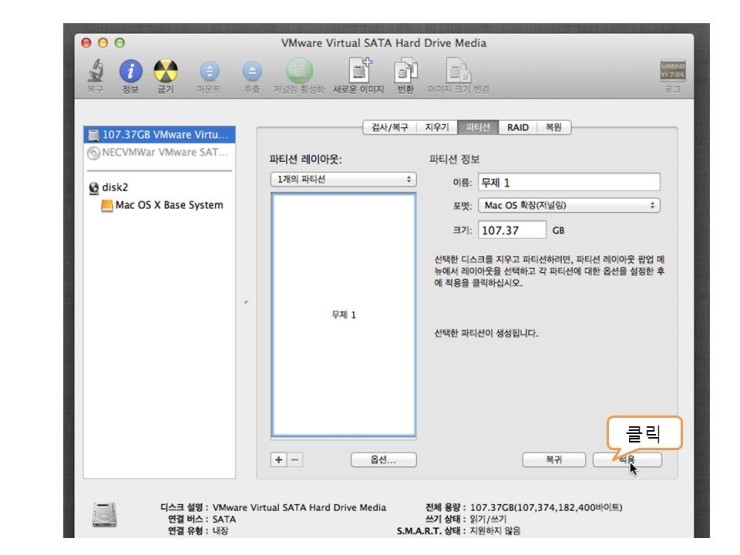Viewport: 740px width, 555px height.
Task: Click the 추출 eject icon
Action: tap(251, 71)
